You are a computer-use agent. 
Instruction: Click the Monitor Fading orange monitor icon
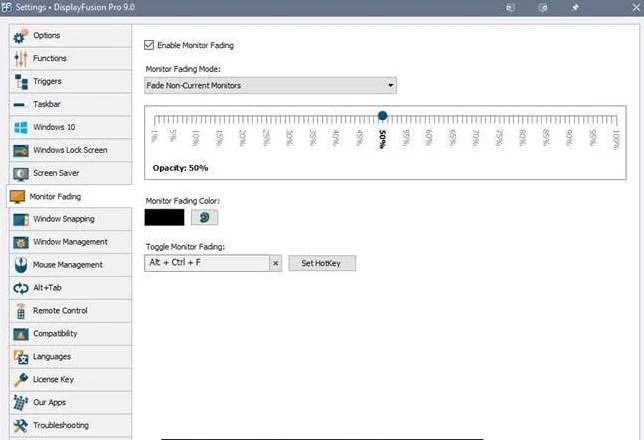(x=17, y=197)
